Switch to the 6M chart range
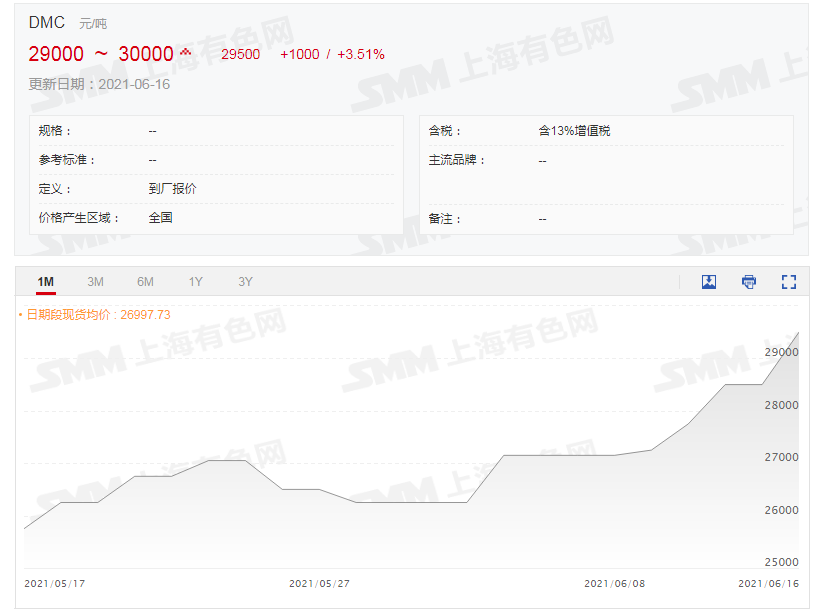822x614 pixels. 145,282
